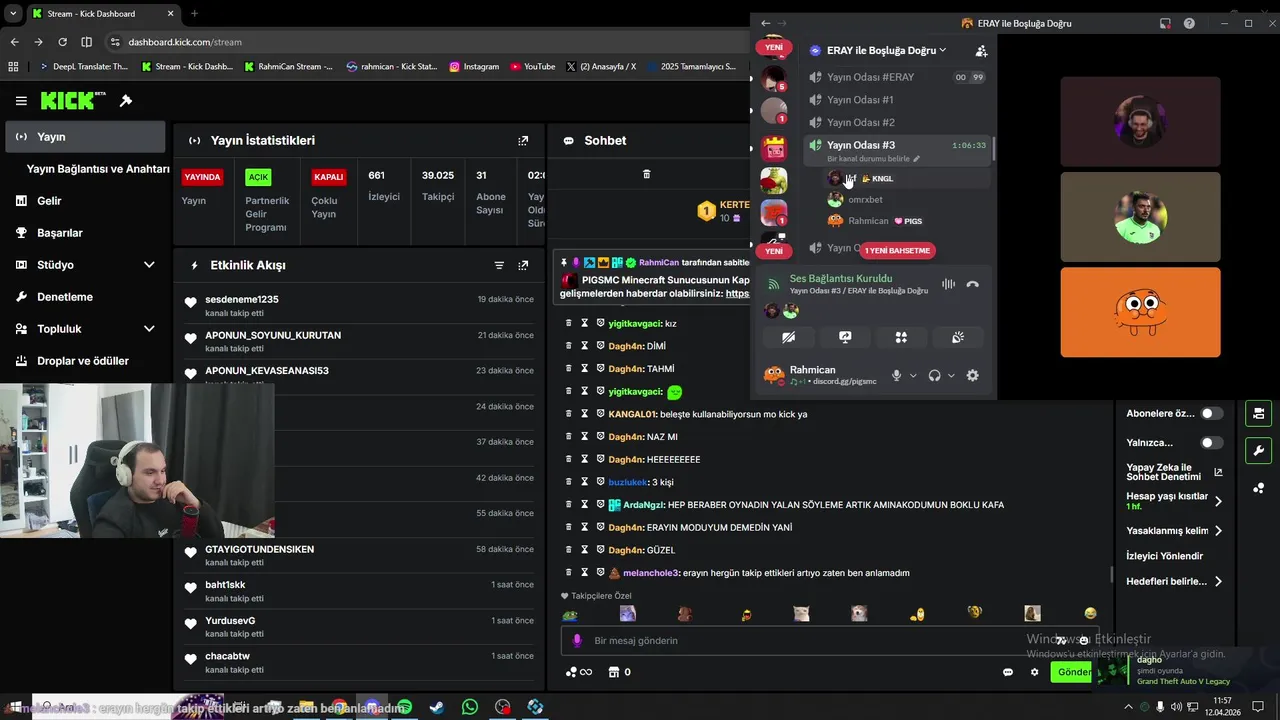Open Spotify from the Windows taskbar
This screenshot has height=720, width=1280.
(x=404, y=707)
